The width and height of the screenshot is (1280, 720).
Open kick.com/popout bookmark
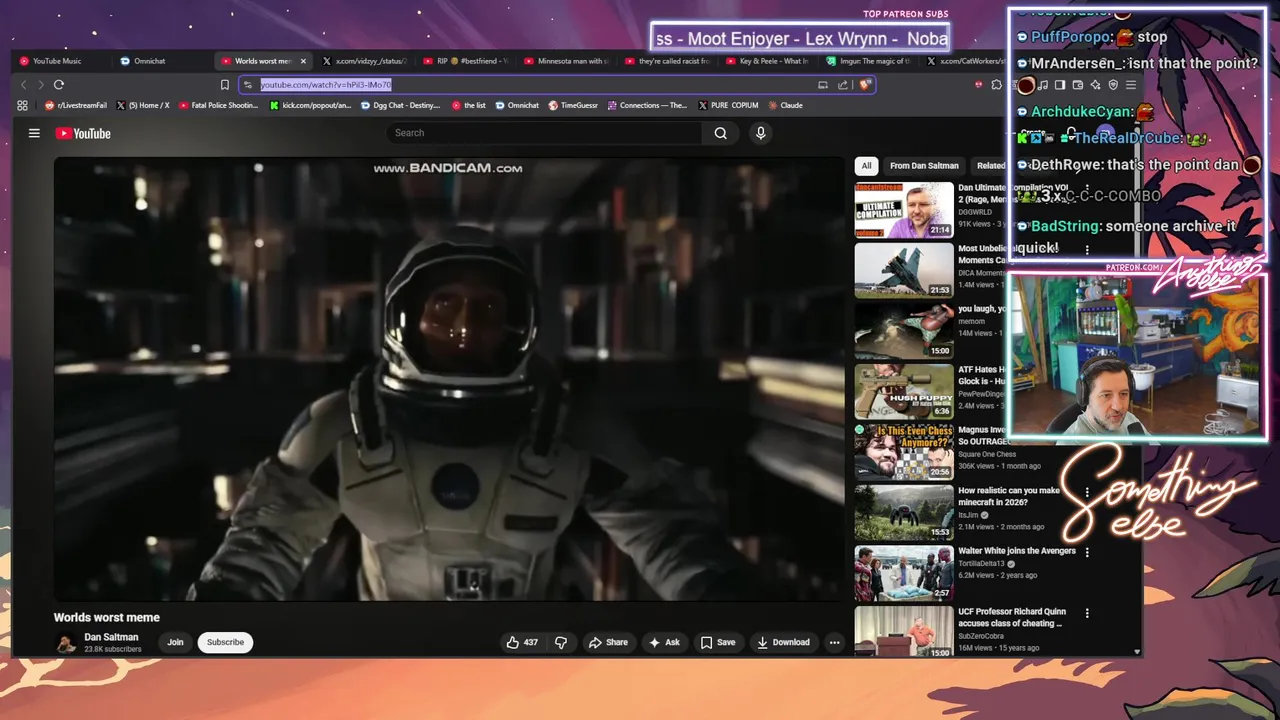coord(311,105)
